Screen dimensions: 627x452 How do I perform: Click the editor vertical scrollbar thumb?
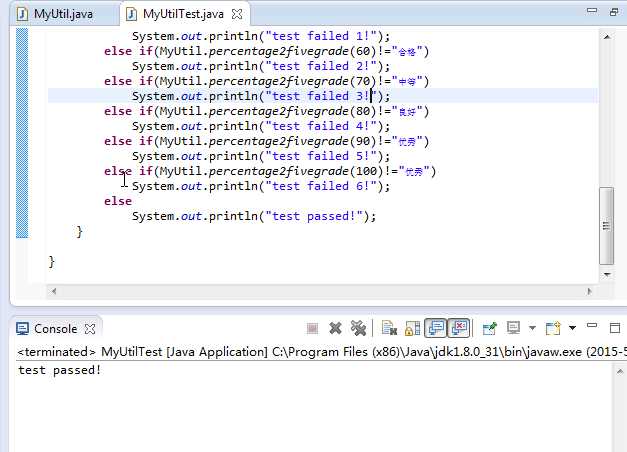click(607, 226)
